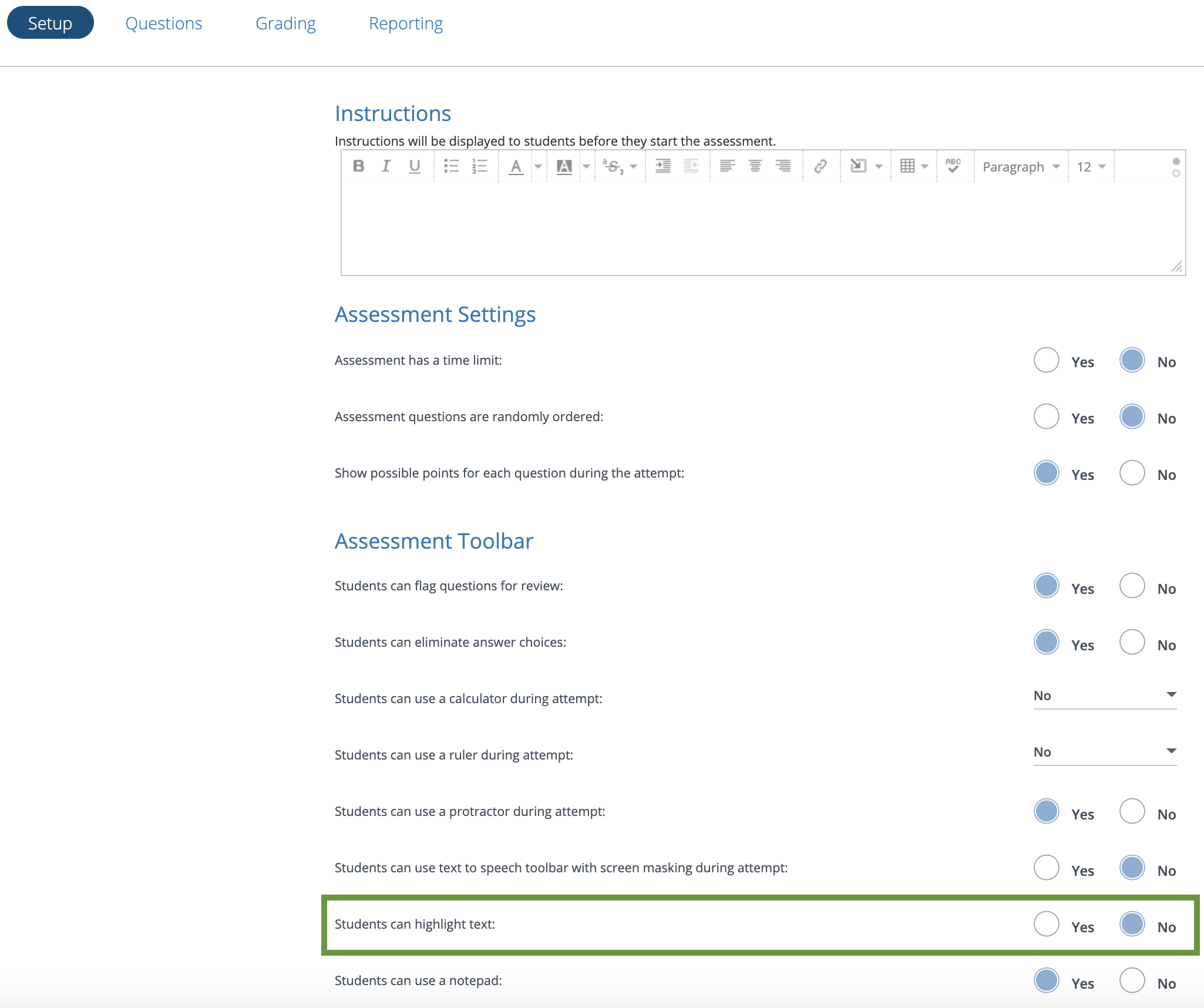Insert a numbered list in the instructions
This screenshot has height=1008, width=1204.
click(479, 166)
